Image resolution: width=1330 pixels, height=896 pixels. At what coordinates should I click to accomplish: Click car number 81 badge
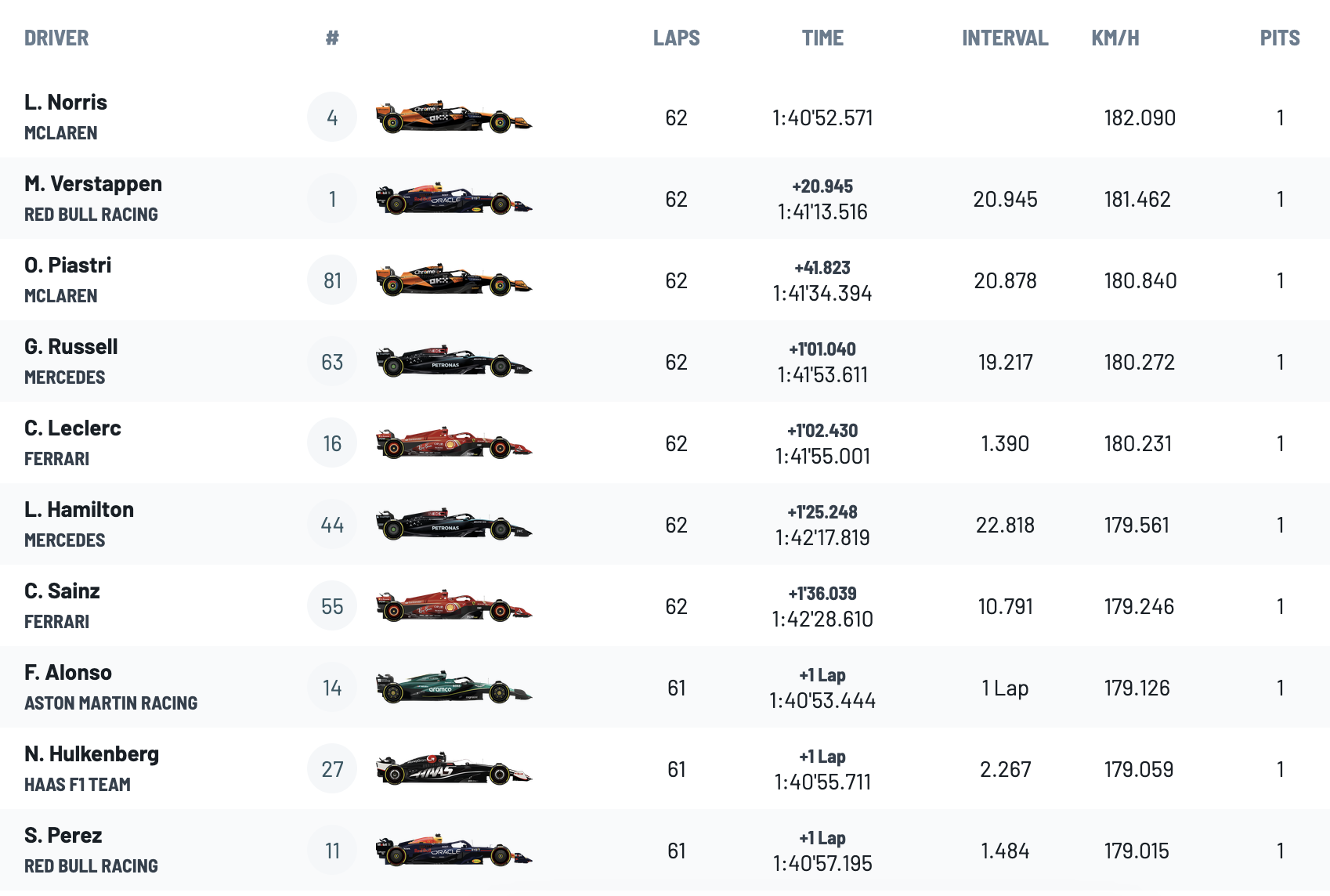[x=332, y=280]
